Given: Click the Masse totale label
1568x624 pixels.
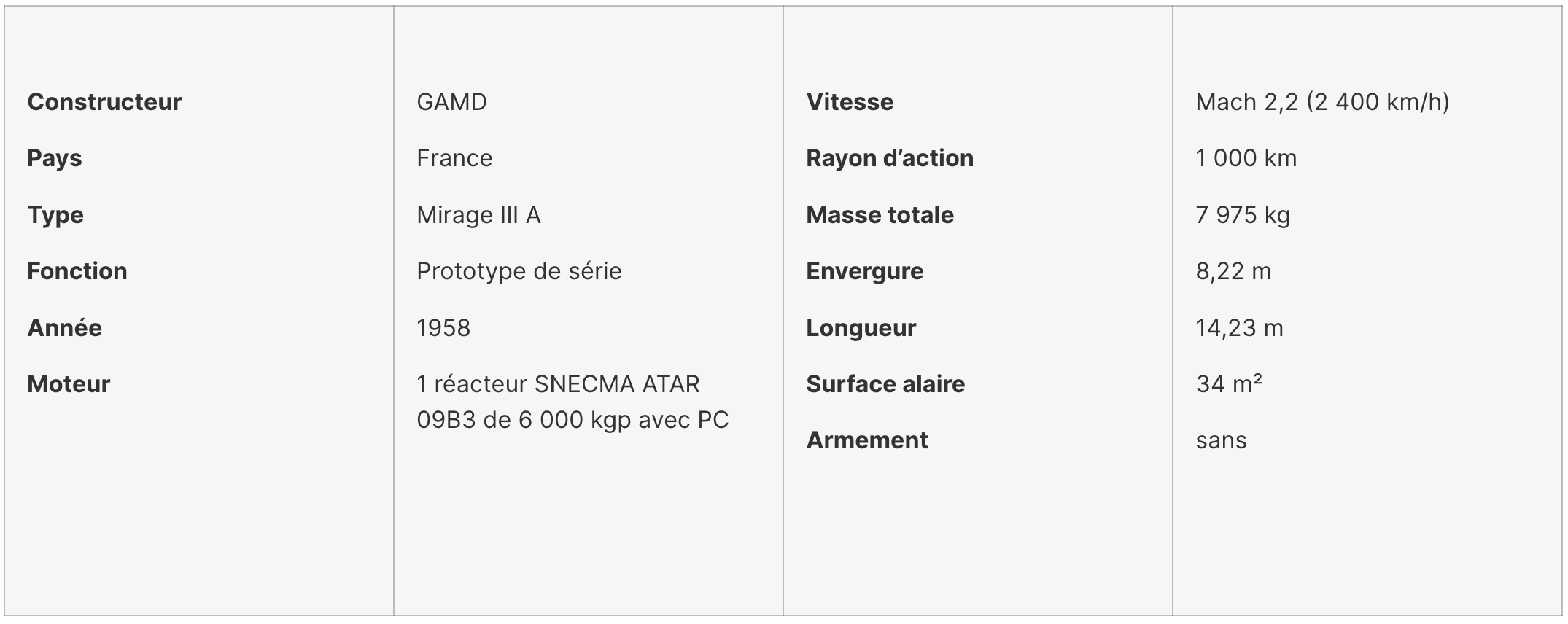Looking at the screenshot, I should coord(880,215).
